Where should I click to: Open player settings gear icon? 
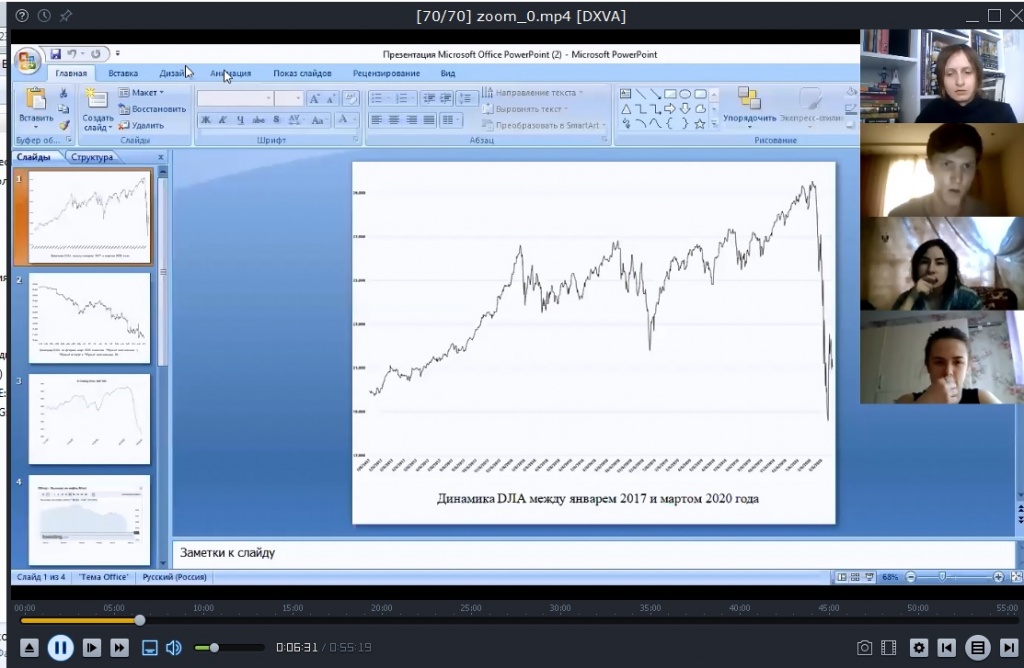pyautogui.click(x=919, y=647)
